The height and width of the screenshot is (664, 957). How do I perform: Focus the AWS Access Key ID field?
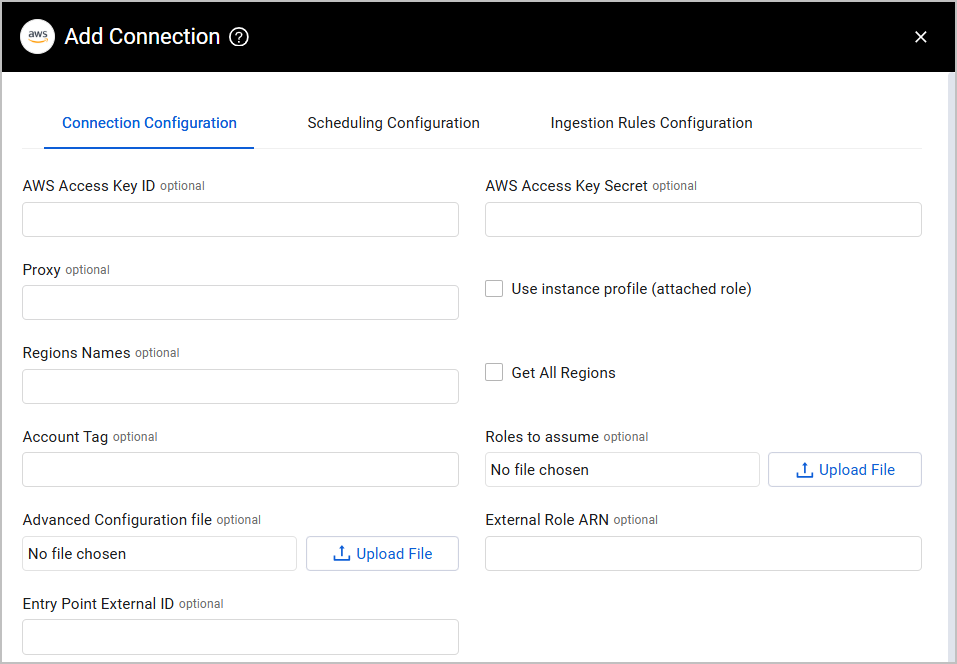coord(240,220)
